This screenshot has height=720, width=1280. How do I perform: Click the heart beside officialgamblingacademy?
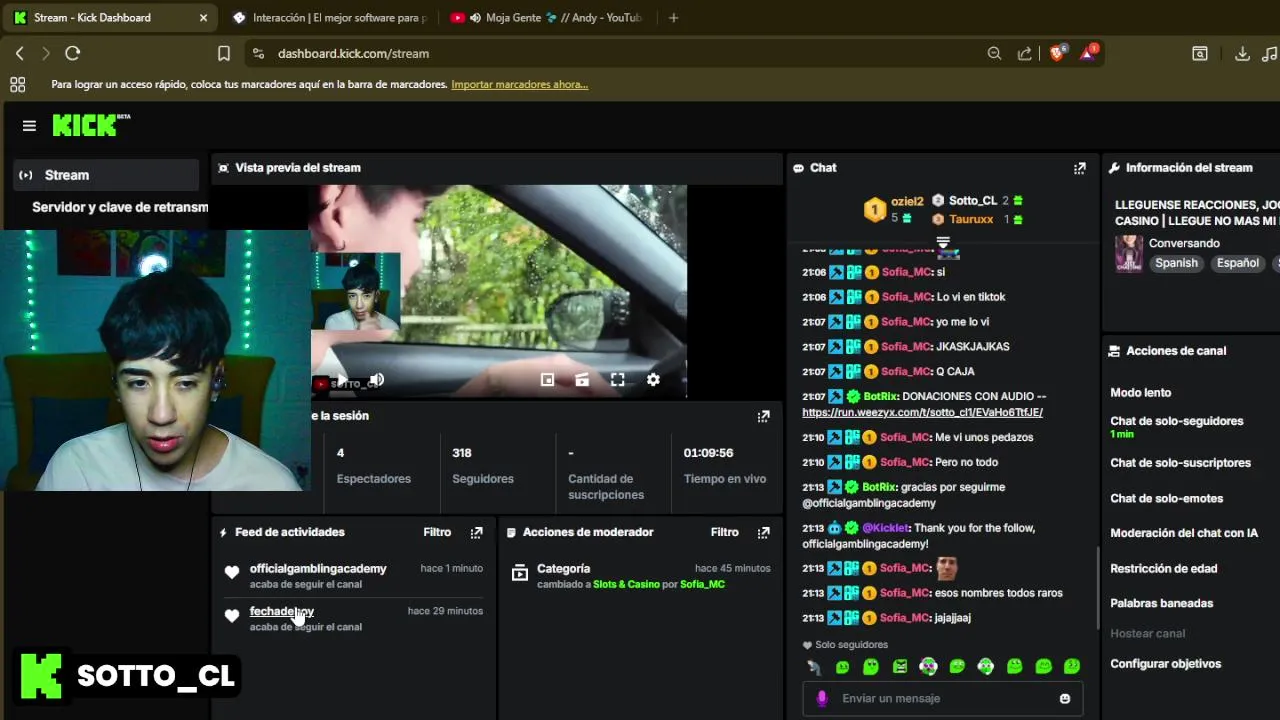point(232,573)
